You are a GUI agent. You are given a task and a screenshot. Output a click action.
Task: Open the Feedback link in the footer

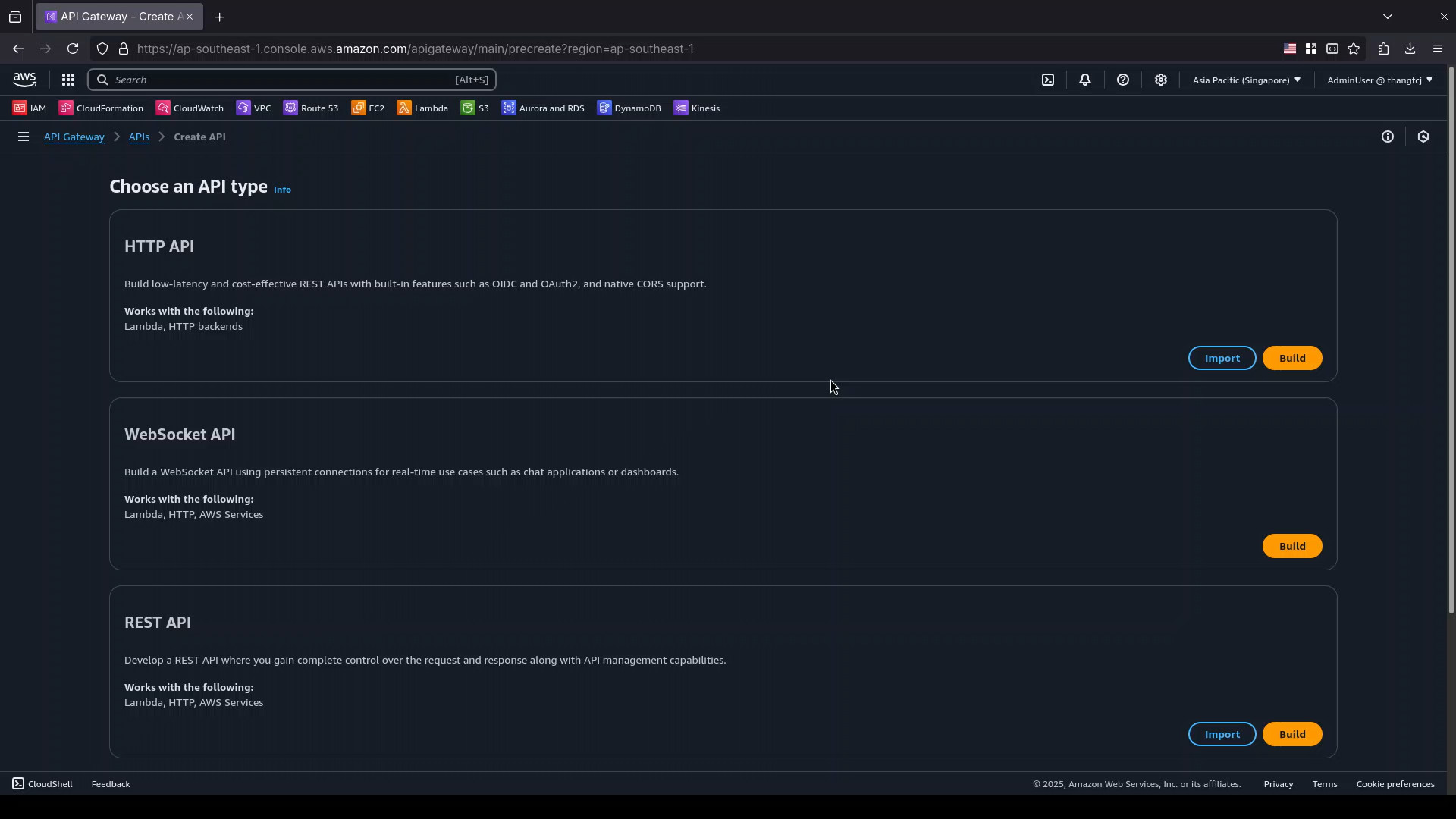pos(111,784)
